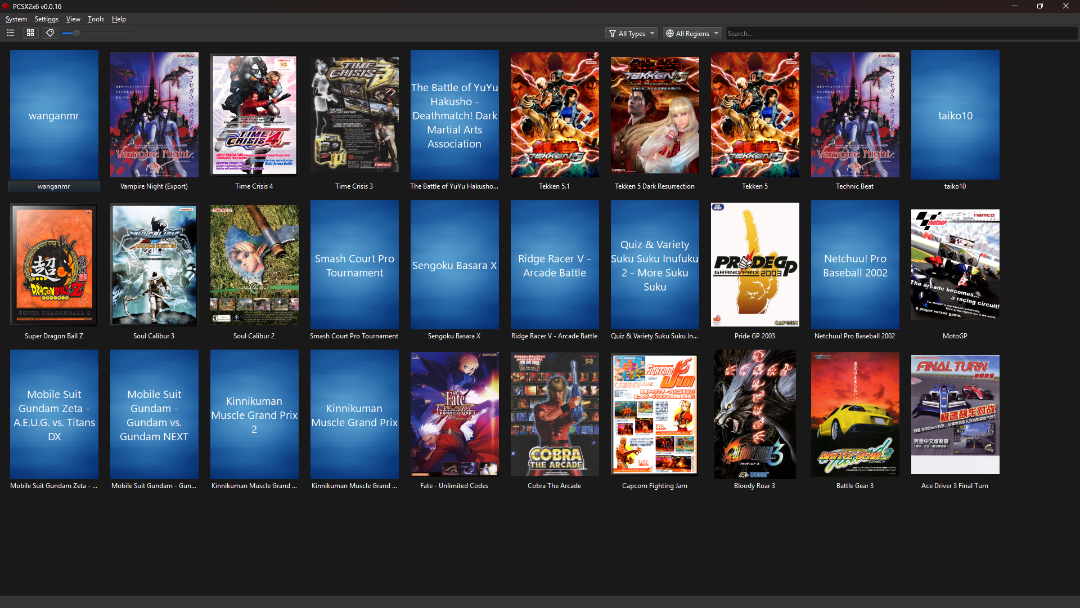The image size is (1080, 608).
Task: Select Fate - Unlimited Codes cover
Action: (455, 415)
